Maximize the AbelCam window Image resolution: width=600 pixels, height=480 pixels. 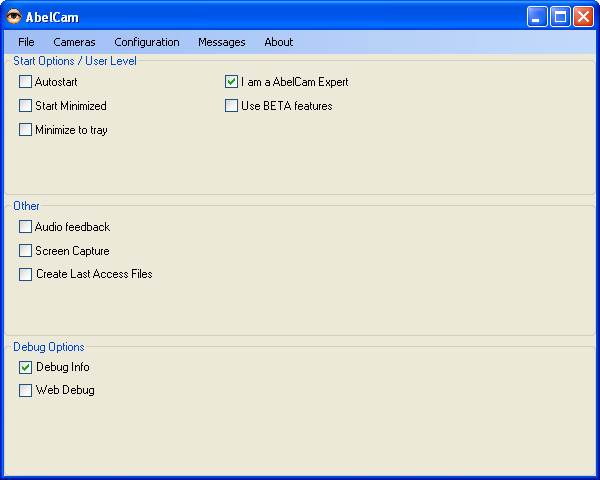(x=560, y=17)
